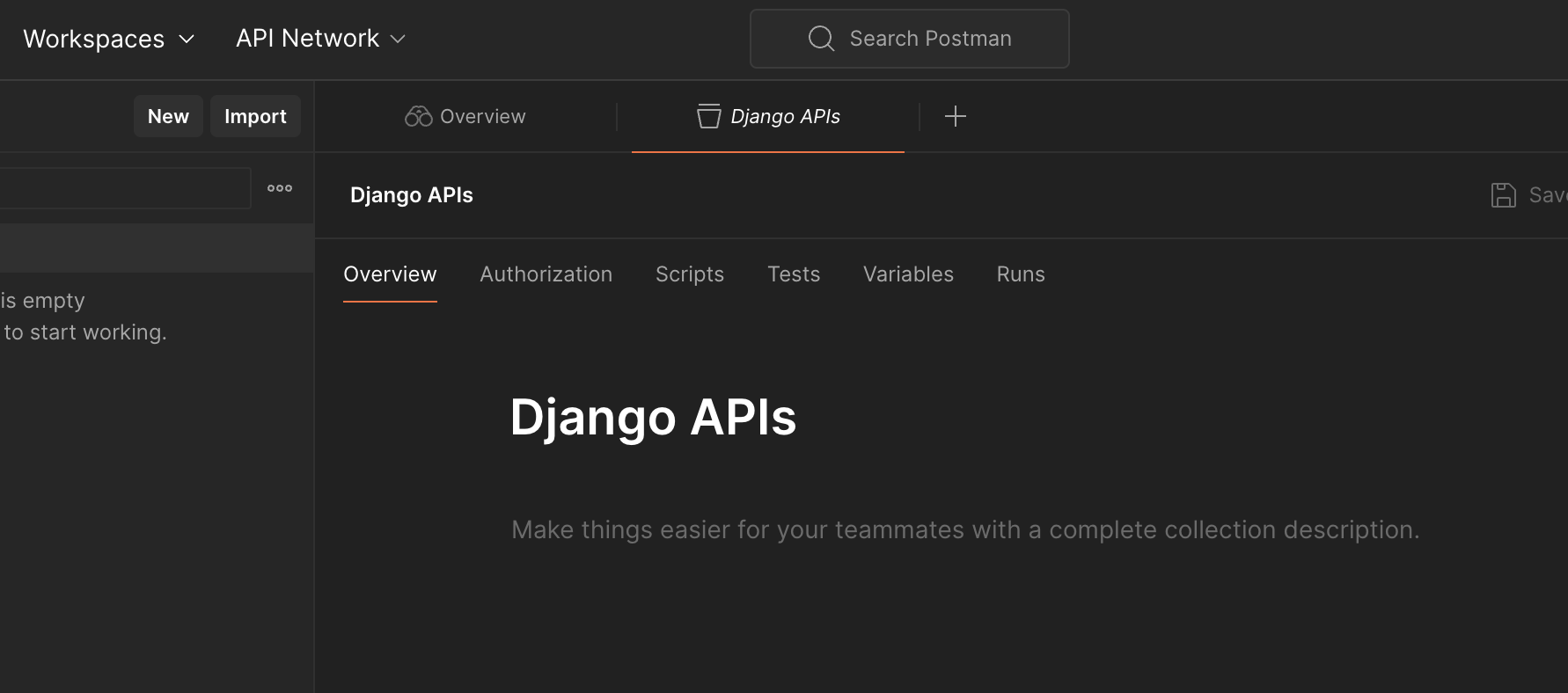Switch to the Overview workspace tab
This screenshot has height=693, width=1568.
pos(465,116)
